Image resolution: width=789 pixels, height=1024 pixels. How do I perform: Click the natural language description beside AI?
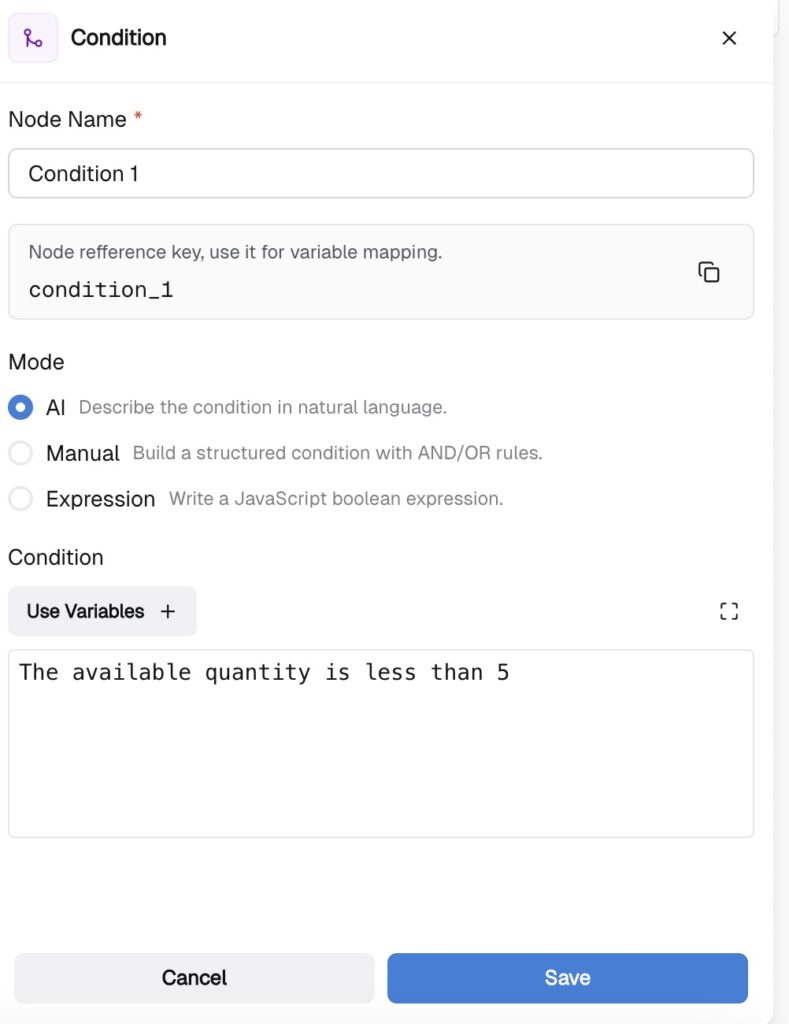pos(262,407)
